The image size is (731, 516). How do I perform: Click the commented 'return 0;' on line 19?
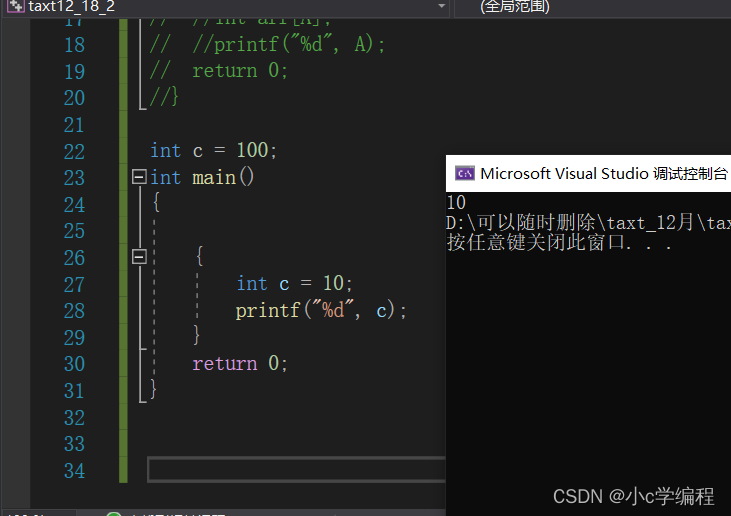240,71
